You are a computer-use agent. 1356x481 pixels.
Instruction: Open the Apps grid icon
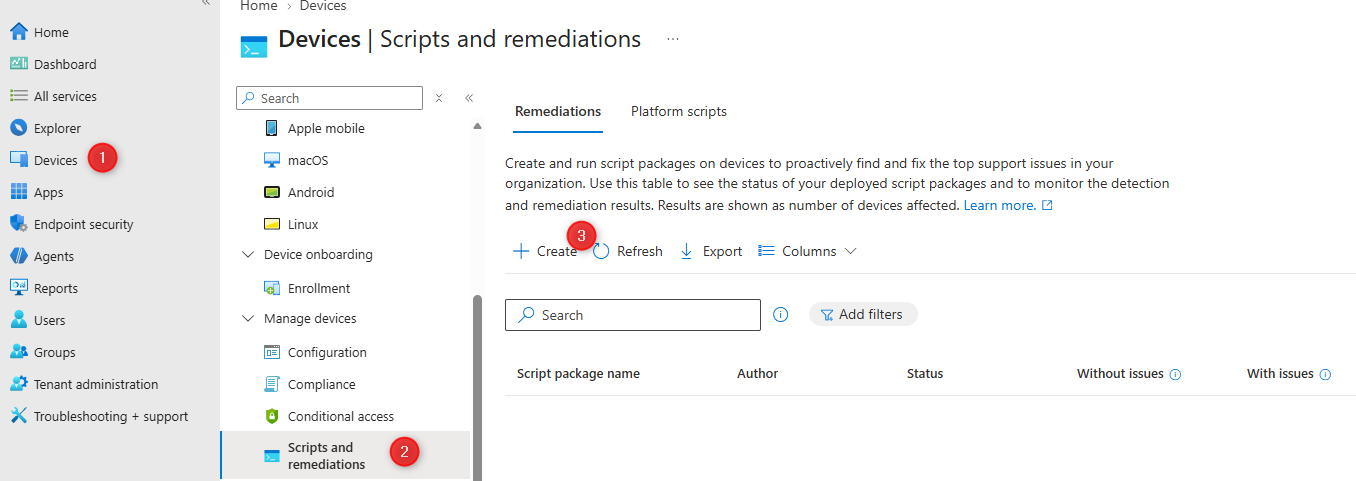(18, 192)
